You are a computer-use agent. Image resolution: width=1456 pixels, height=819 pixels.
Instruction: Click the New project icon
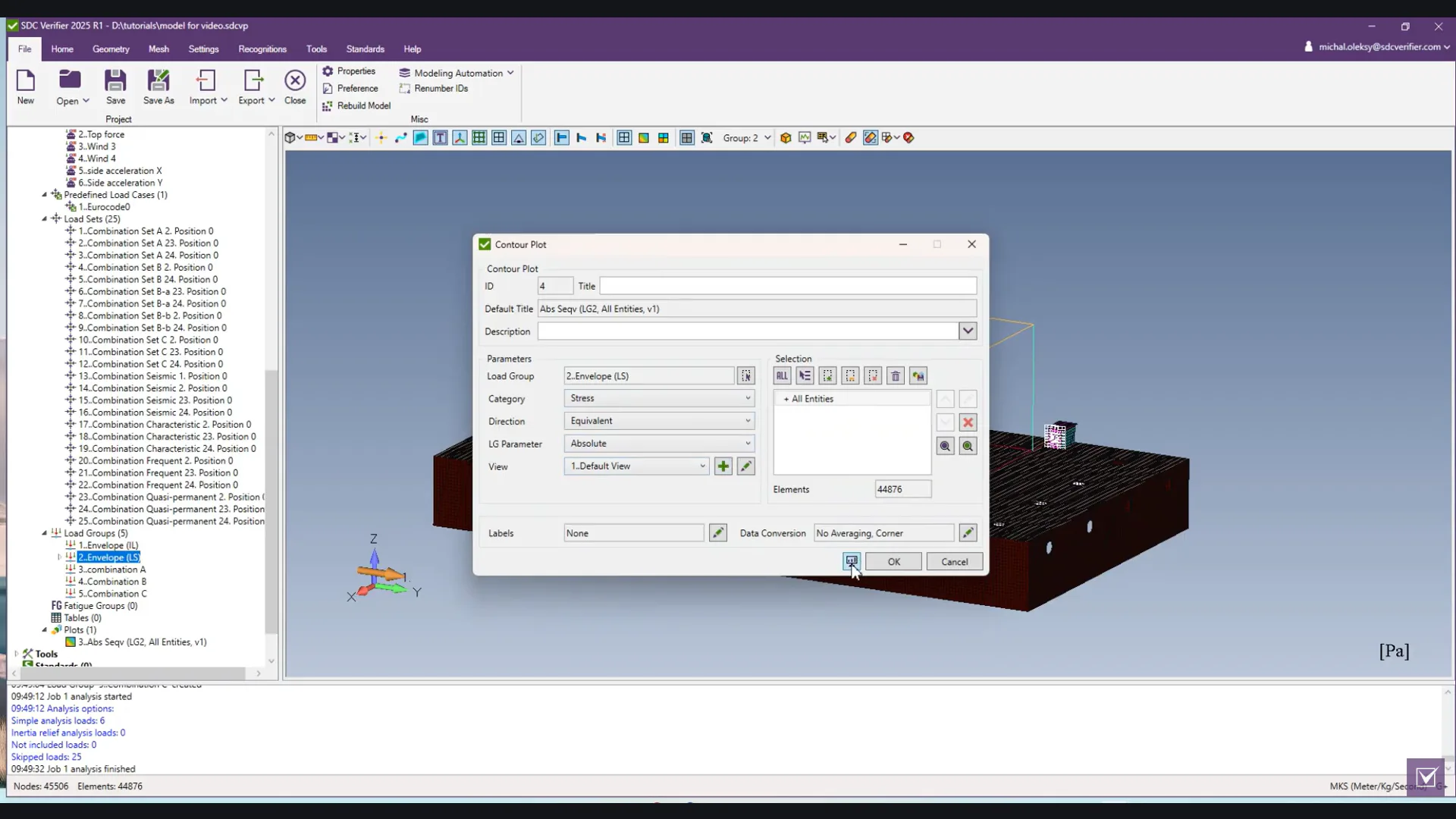26,86
